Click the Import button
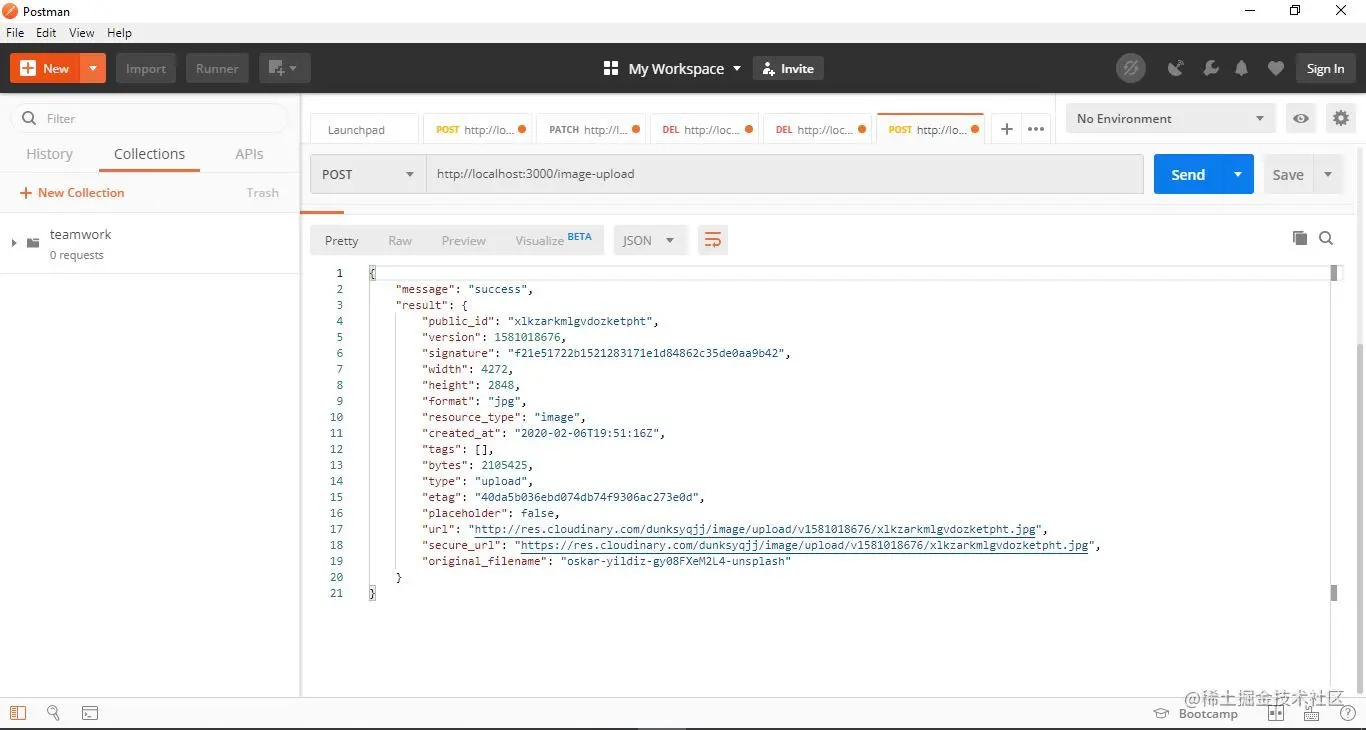Screen dimensions: 1366x730 (x=146, y=68)
